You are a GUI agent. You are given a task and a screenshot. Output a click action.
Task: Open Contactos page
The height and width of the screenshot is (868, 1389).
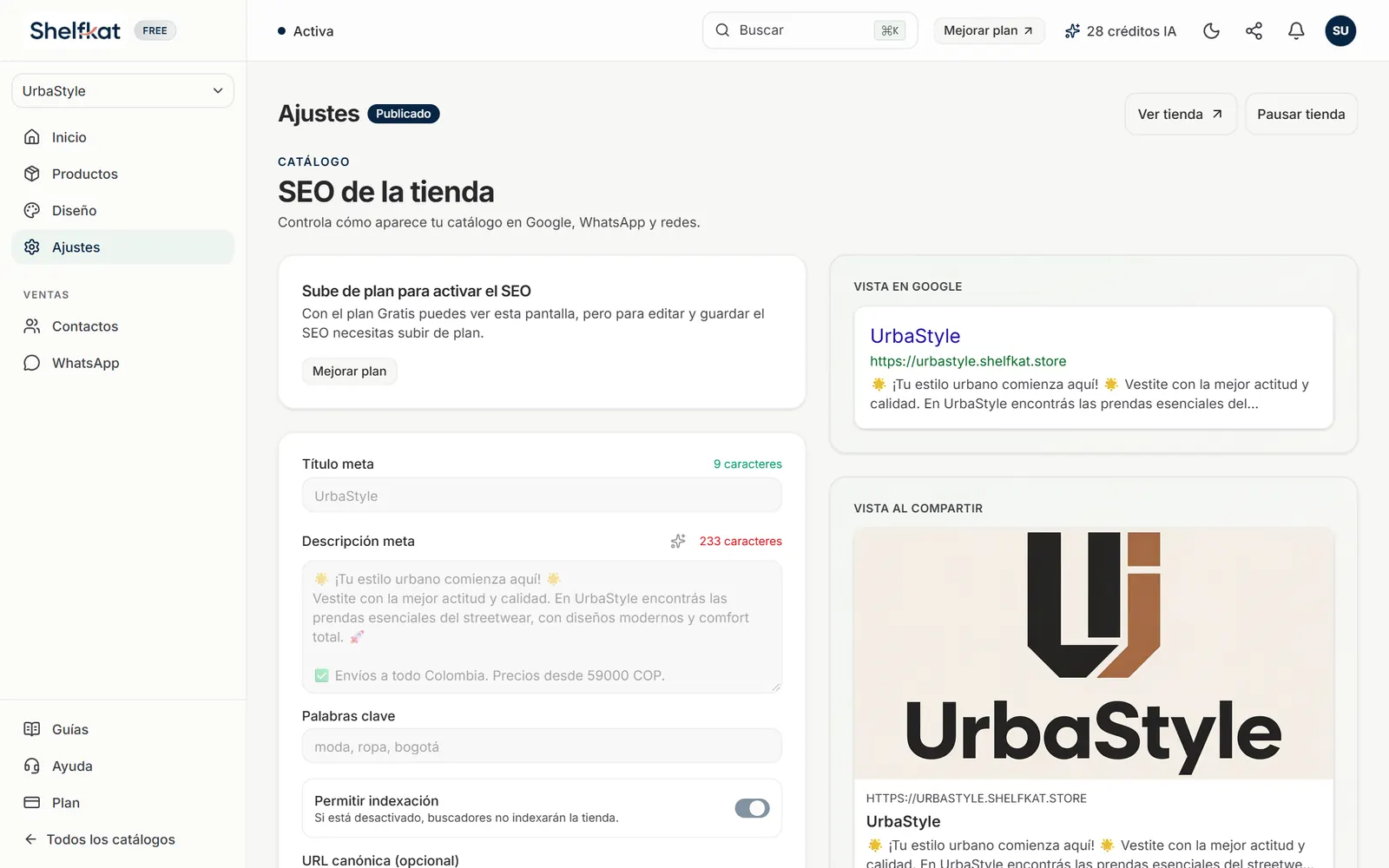click(122, 326)
